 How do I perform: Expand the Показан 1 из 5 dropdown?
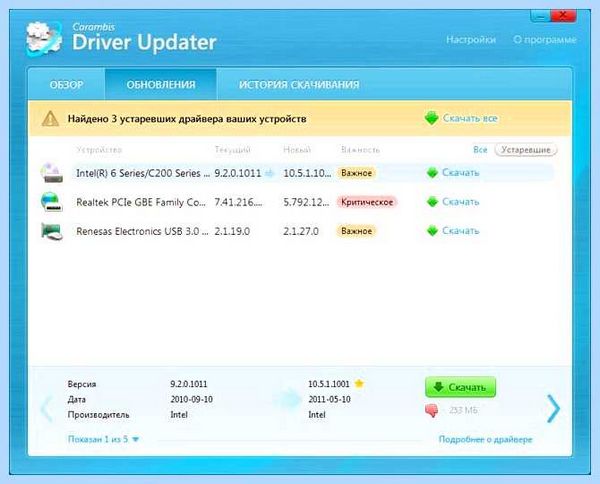103,439
